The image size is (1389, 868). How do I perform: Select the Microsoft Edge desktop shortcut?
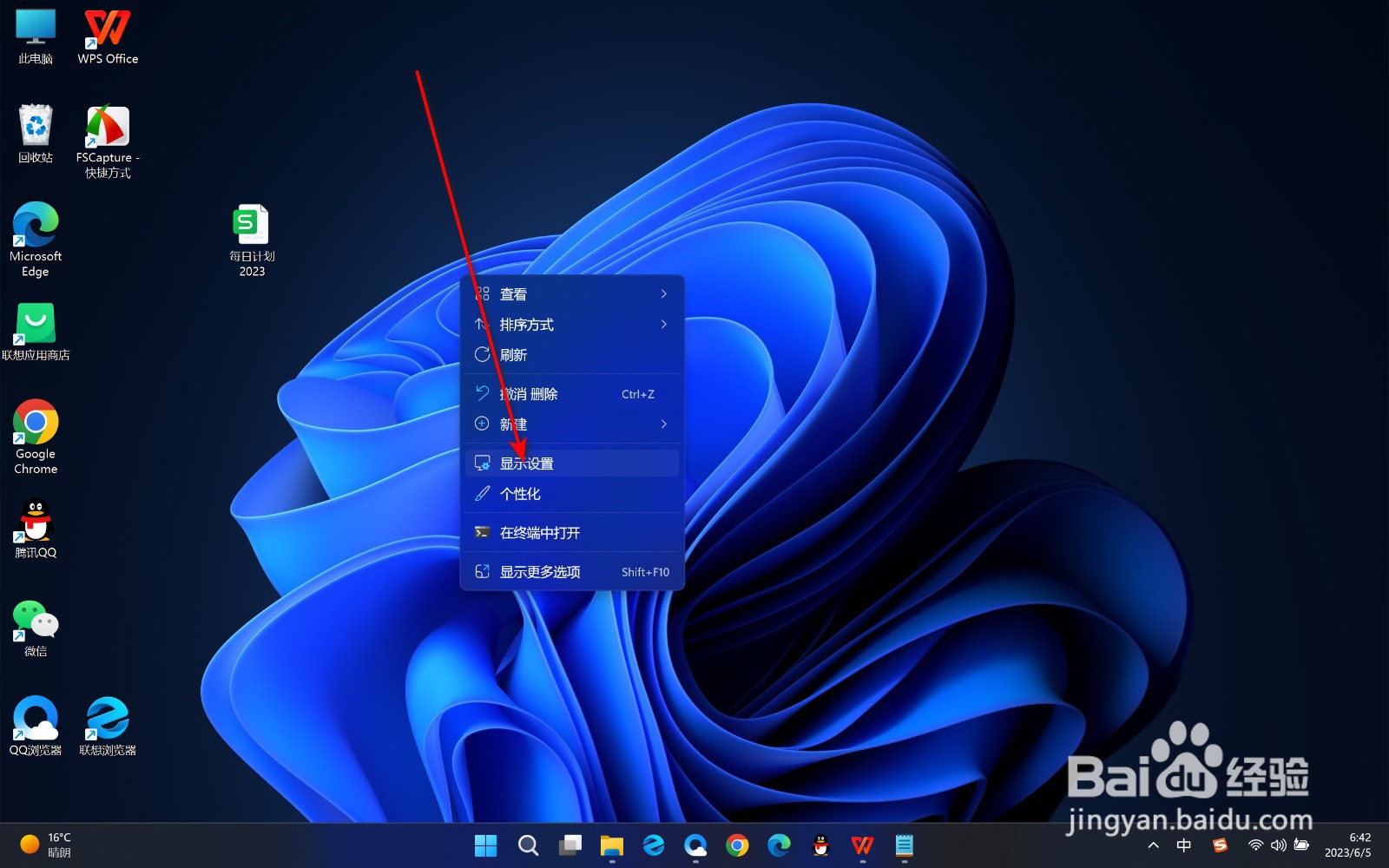[36, 240]
